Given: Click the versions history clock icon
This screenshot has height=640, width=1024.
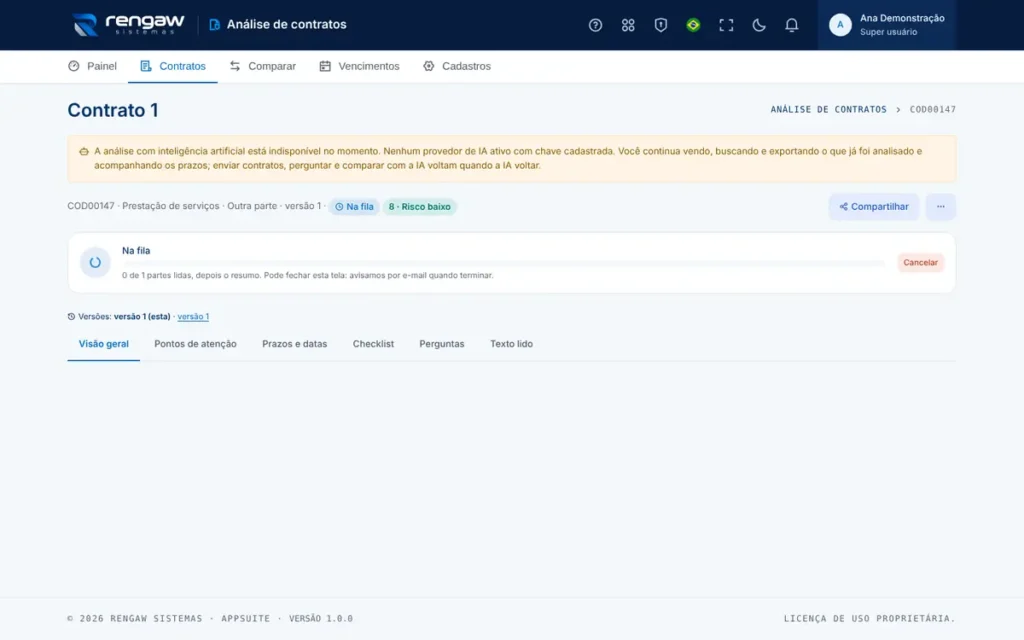Looking at the screenshot, I should tap(71, 317).
